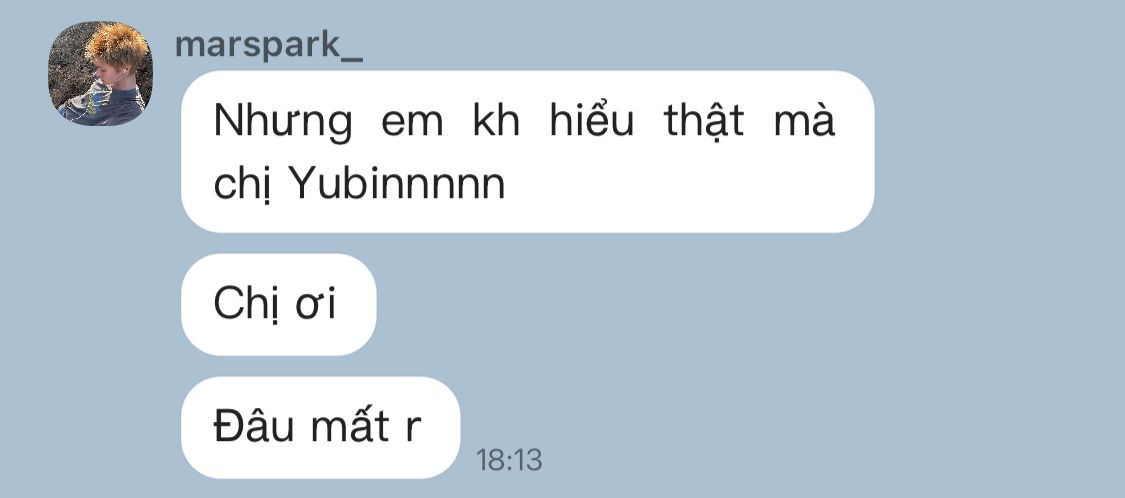Tap the abbreviation "kh" in first message

[496, 120]
